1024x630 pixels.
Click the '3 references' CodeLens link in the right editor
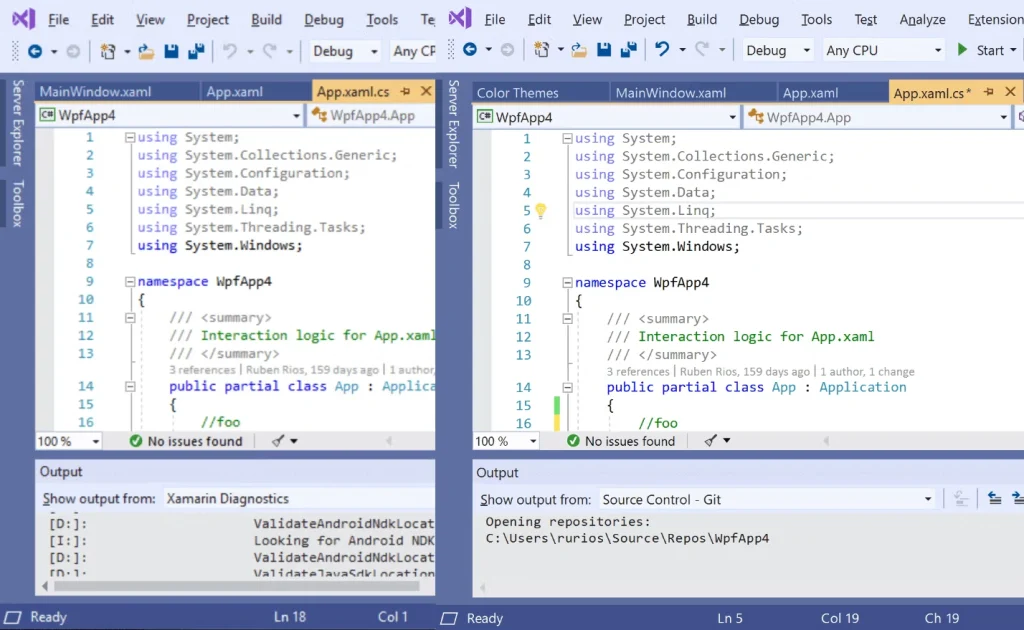coord(640,371)
